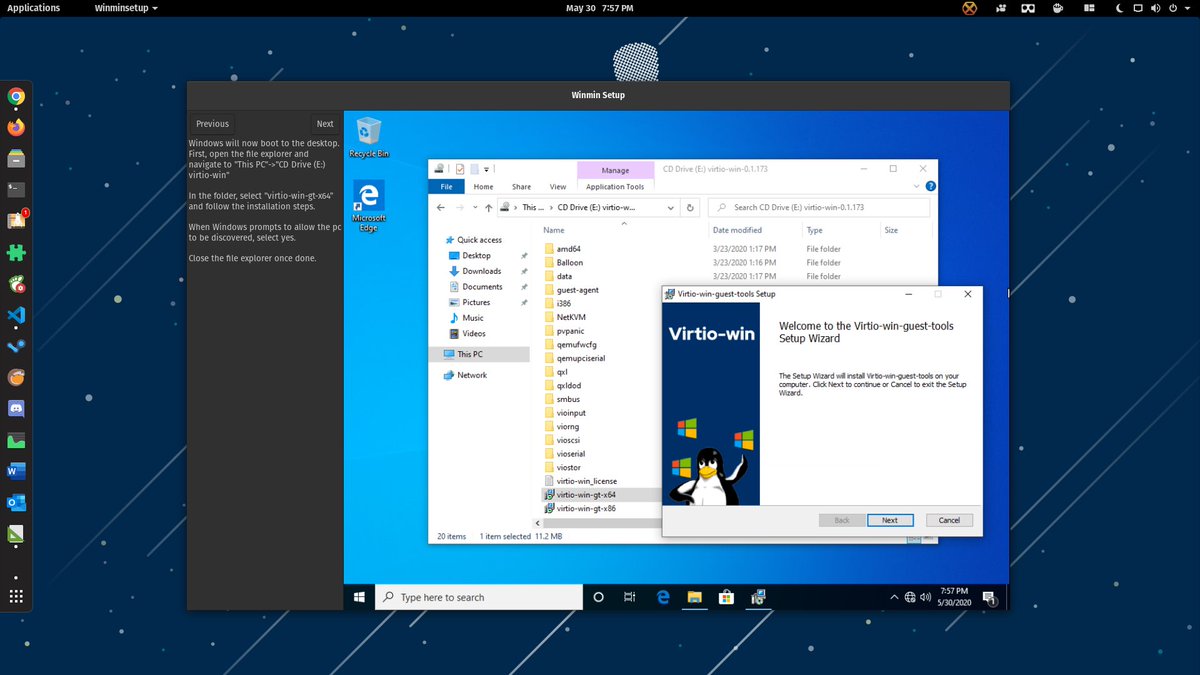Open Microsoft Edge desktop shortcut
The height and width of the screenshot is (675, 1200).
click(x=369, y=206)
